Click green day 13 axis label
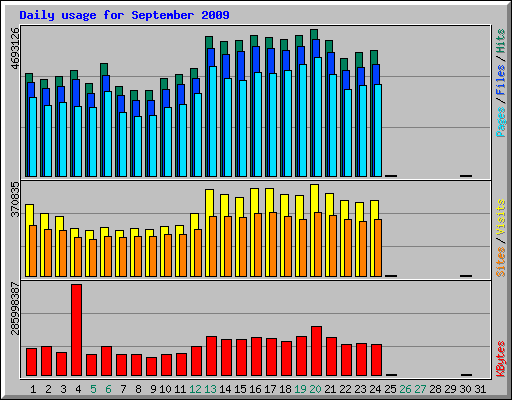 (x=210, y=389)
